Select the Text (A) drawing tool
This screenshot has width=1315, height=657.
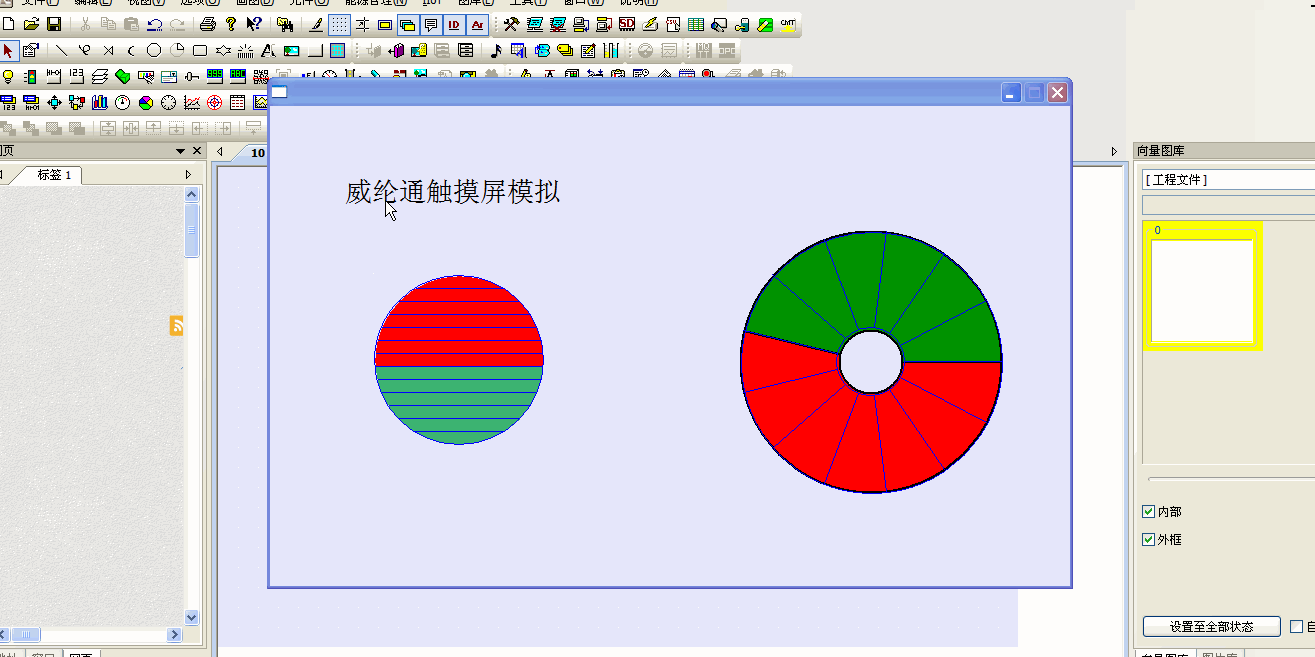268,50
